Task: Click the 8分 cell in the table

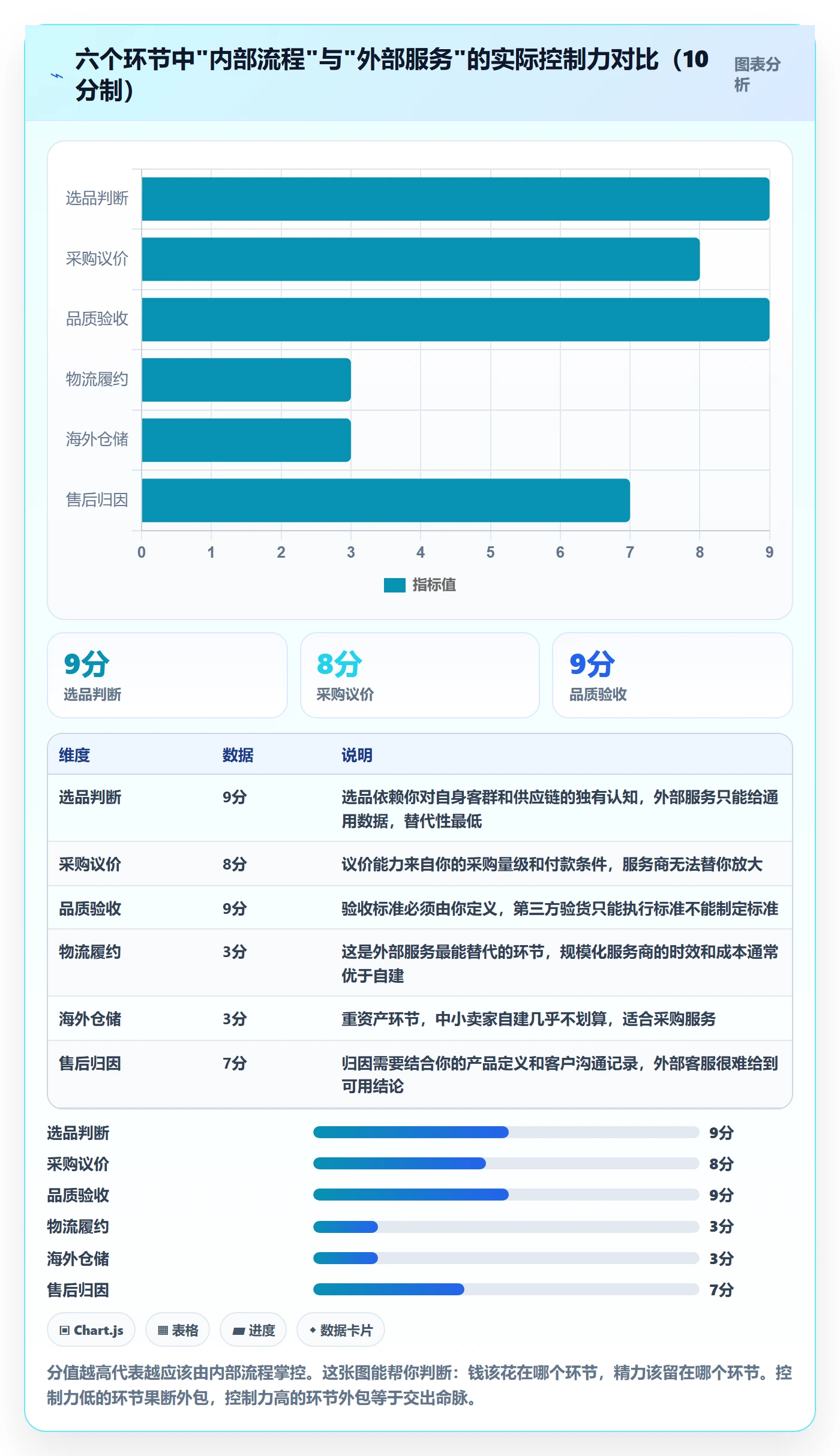Action: (235, 864)
